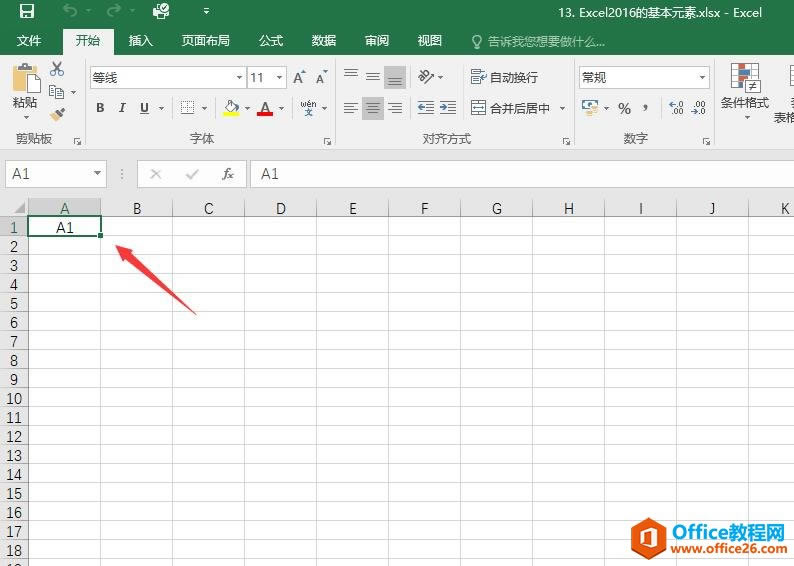Open the font size 11 dropdown

279,77
